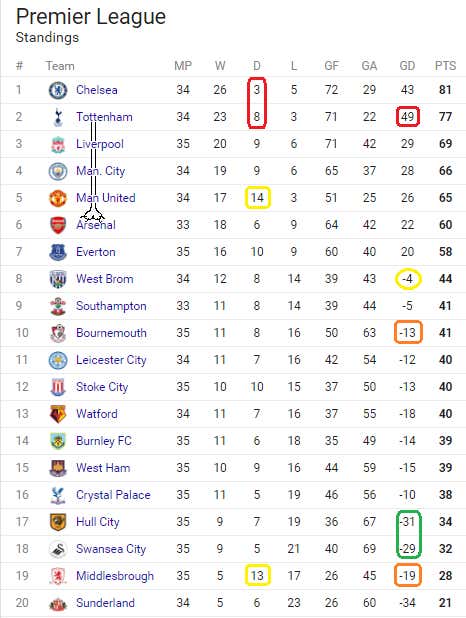Click the Hull City tiger crest

coord(58,522)
